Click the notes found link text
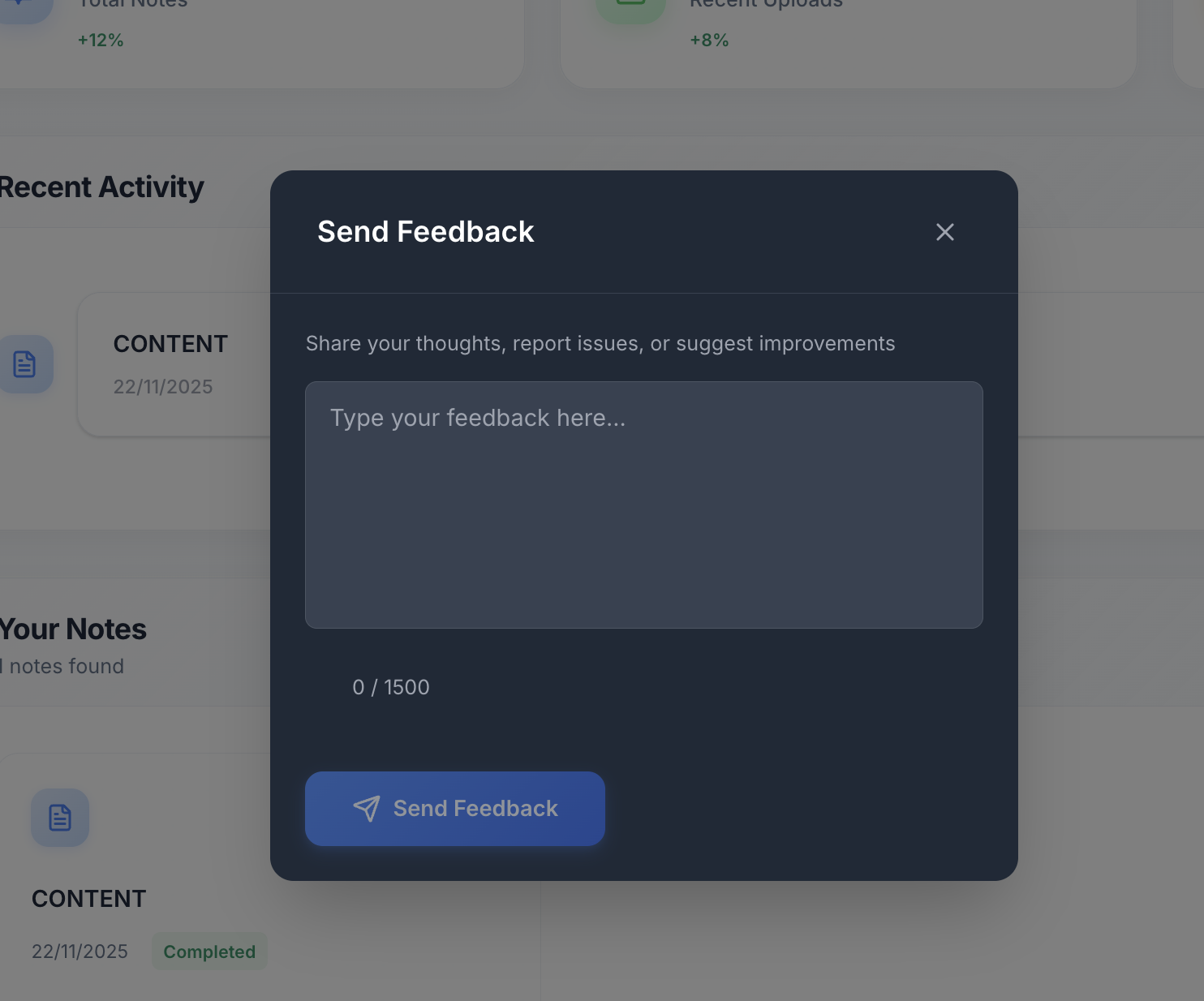 pyautogui.click(x=62, y=665)
